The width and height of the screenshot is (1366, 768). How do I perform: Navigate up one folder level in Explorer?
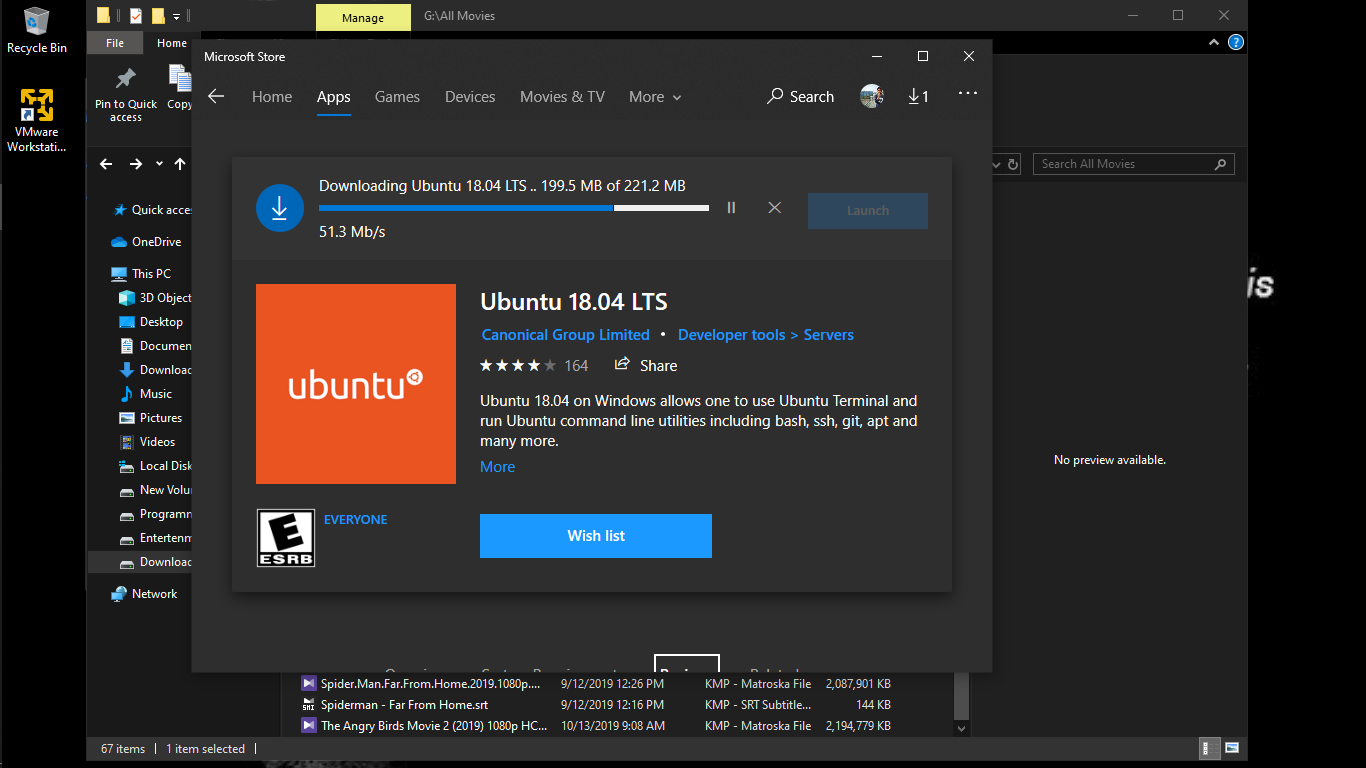point(180,163)
